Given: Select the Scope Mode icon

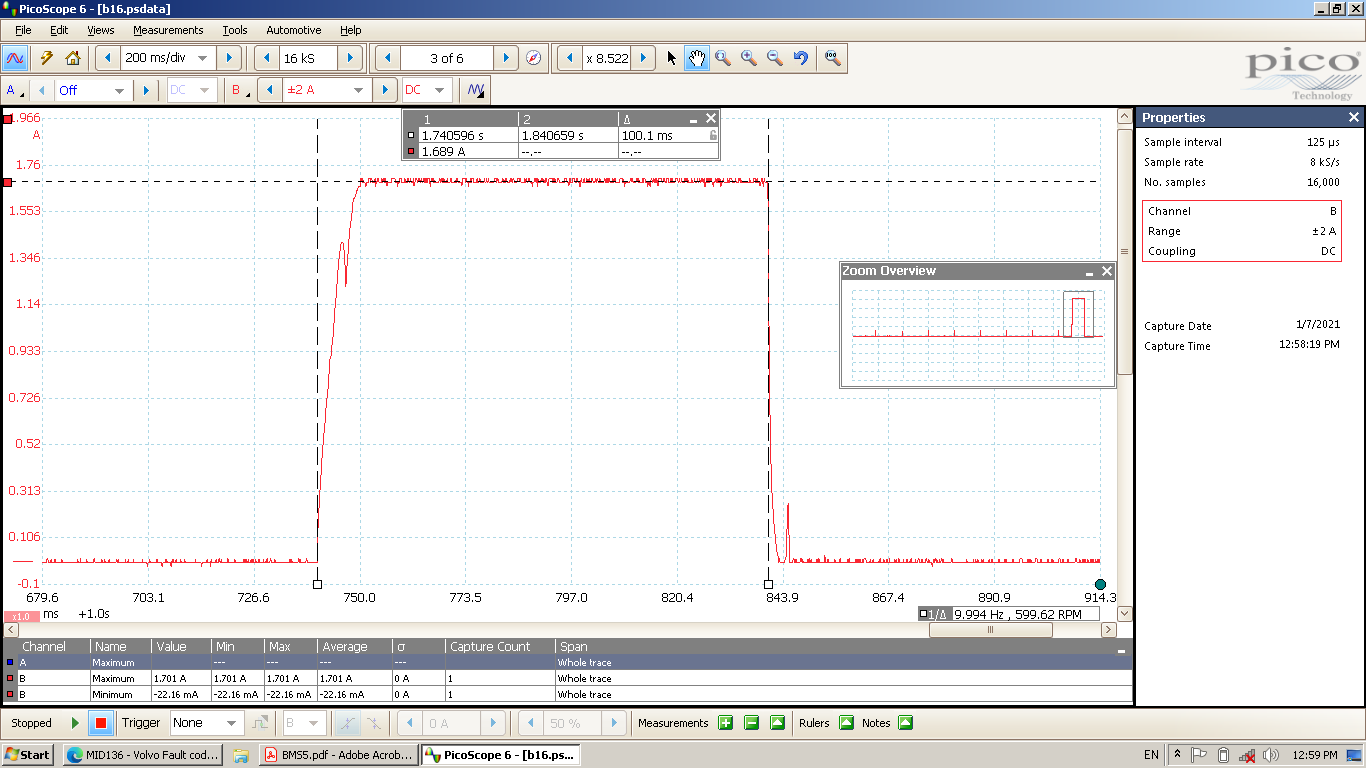Looking at the screenshot, I should coord(15,58).
